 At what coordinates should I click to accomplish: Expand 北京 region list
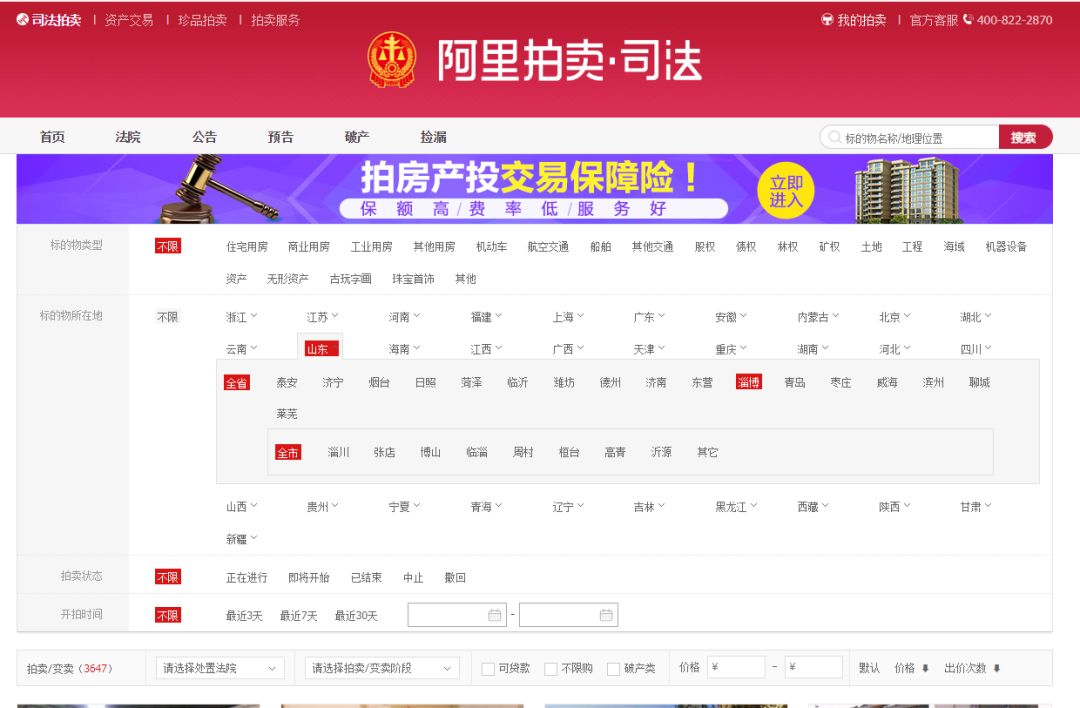pos(894,317)
